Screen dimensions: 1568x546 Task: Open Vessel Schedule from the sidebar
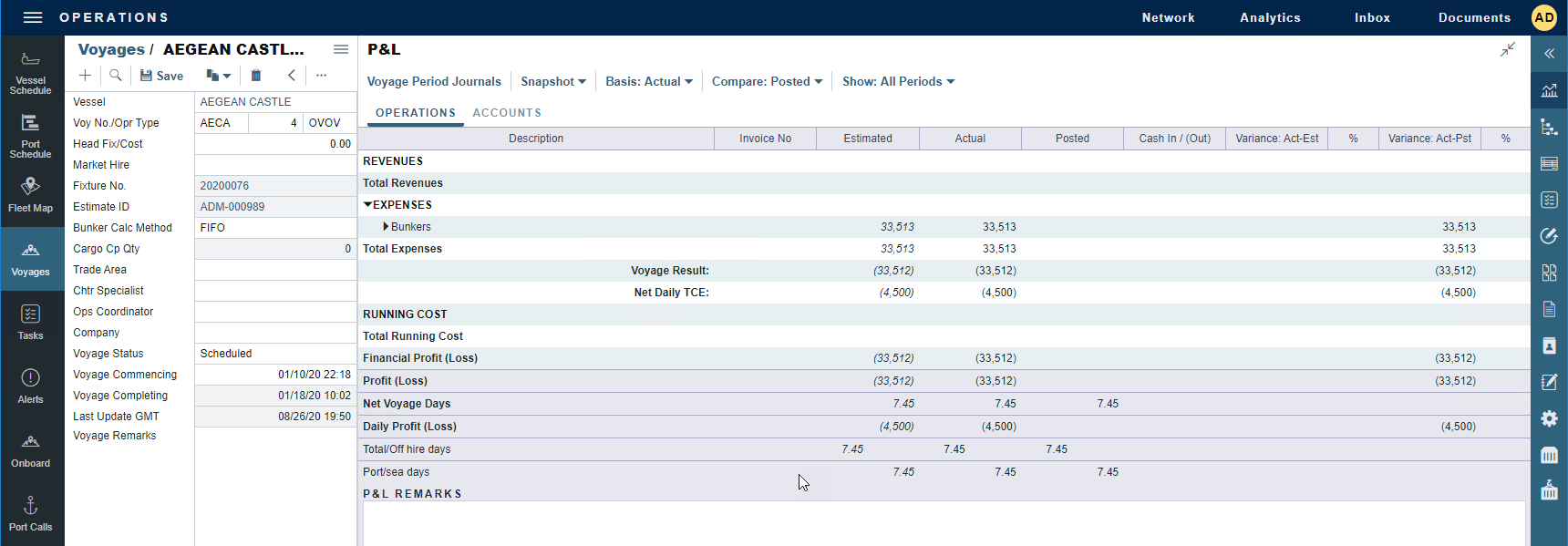[x=30, y=73]
